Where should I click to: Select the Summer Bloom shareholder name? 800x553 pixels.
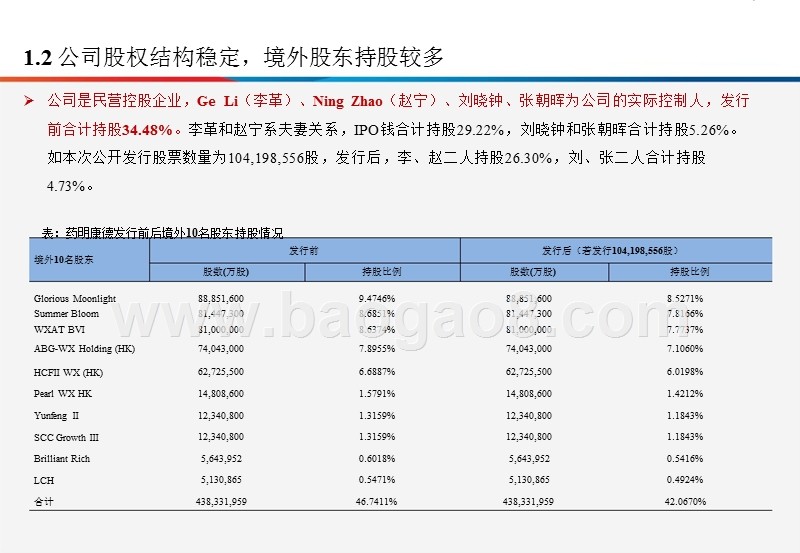point(66,313)
